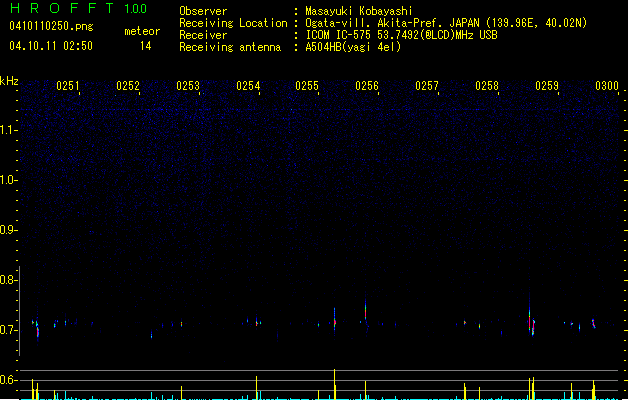Screen dimensions: 629x400
Task: Click the 0258 time marker
Action: [x=487, y=86]
